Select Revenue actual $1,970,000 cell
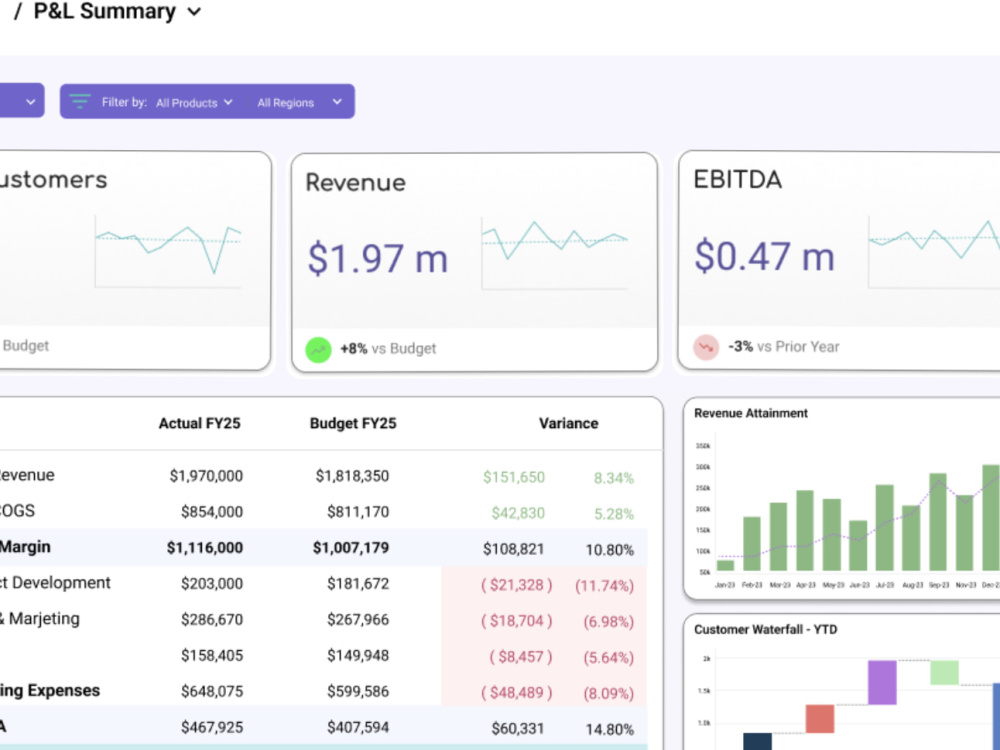Viewport: 1000px width, 750px height. click(206, 476)
